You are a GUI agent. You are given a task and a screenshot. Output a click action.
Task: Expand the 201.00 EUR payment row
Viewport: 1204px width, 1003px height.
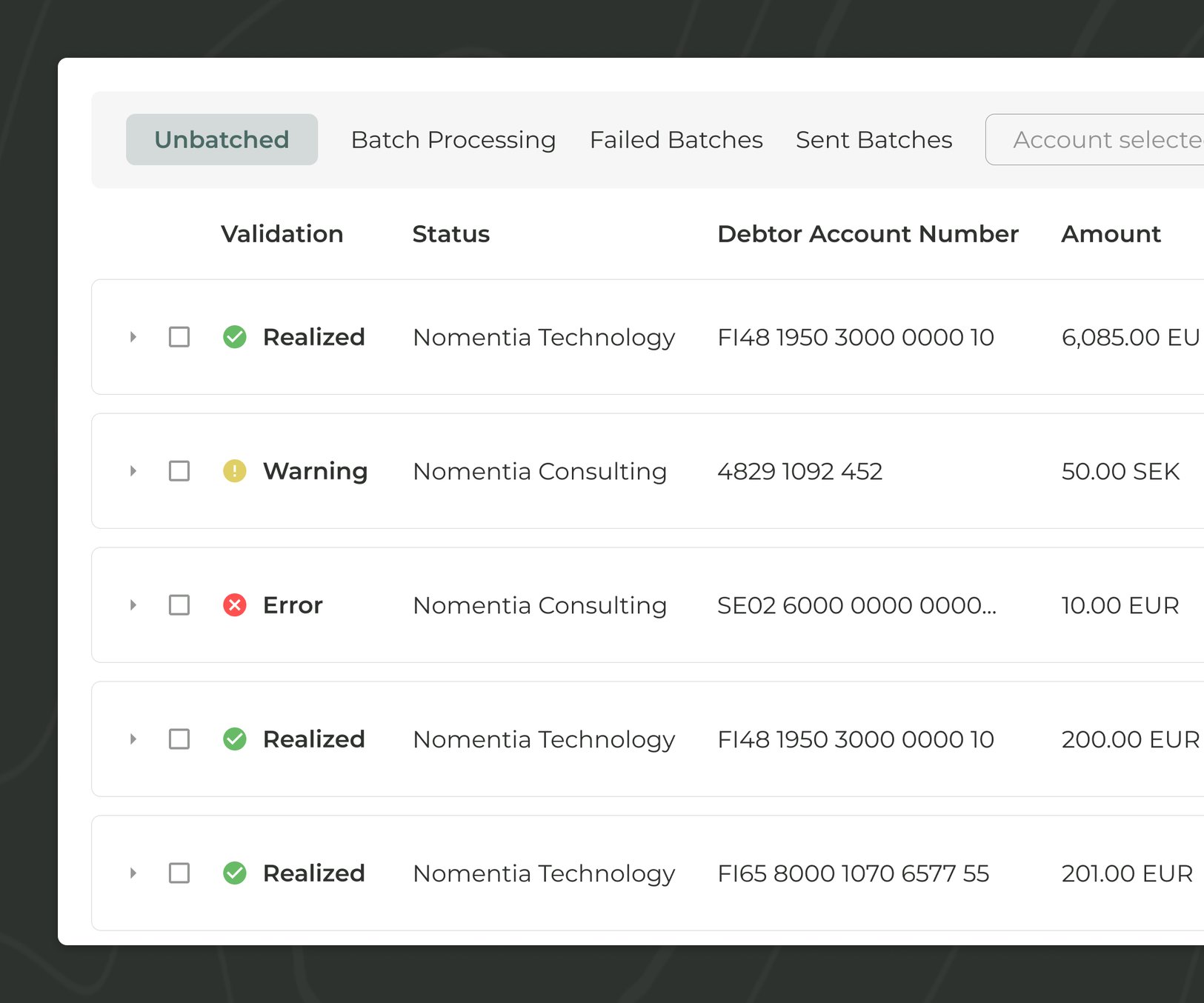(134, 873)
